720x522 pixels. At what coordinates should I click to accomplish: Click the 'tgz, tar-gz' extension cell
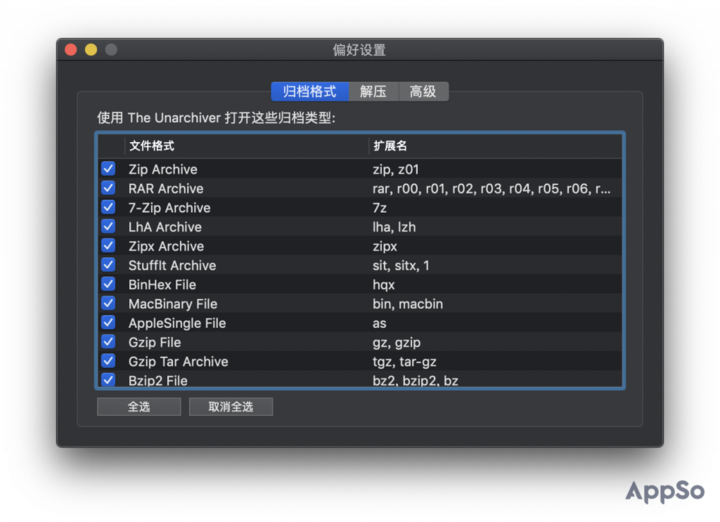tap(405, 362)
